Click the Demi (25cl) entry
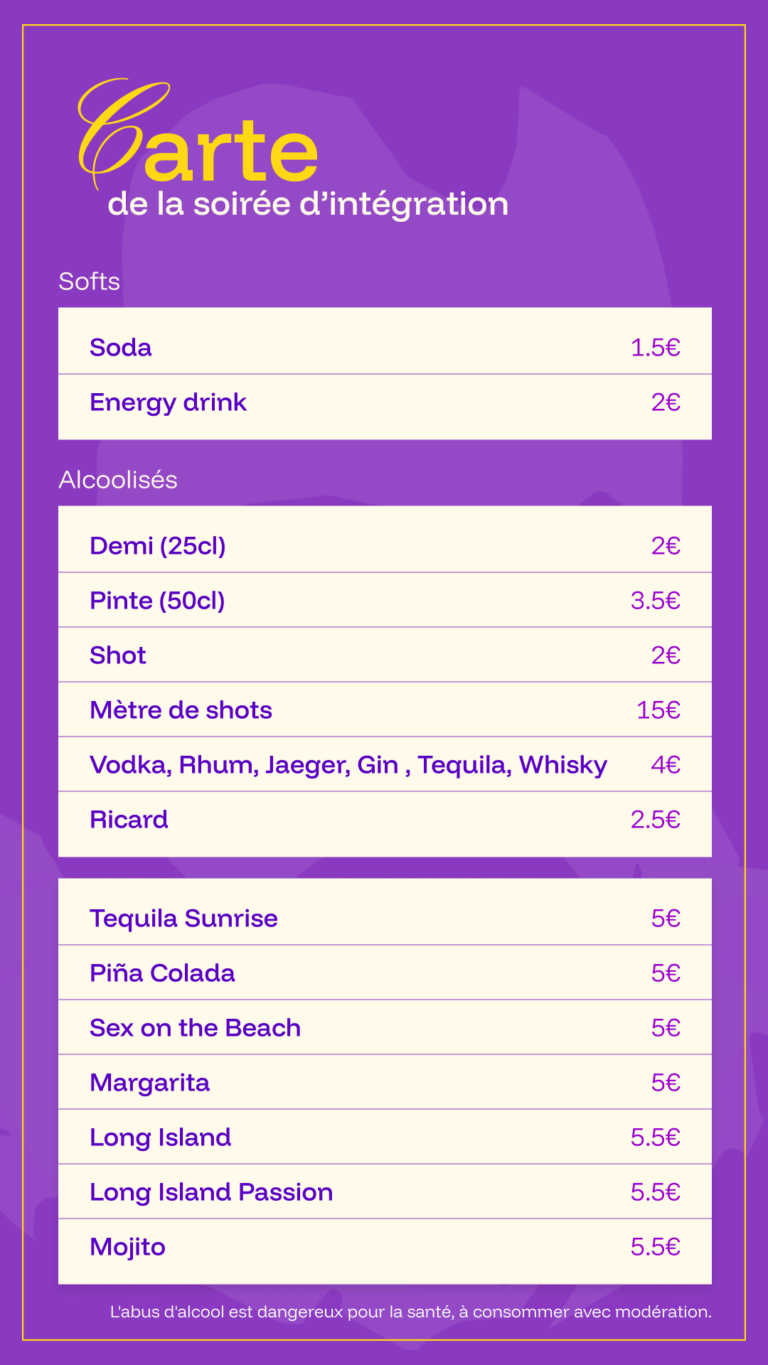 pos(158,546)
